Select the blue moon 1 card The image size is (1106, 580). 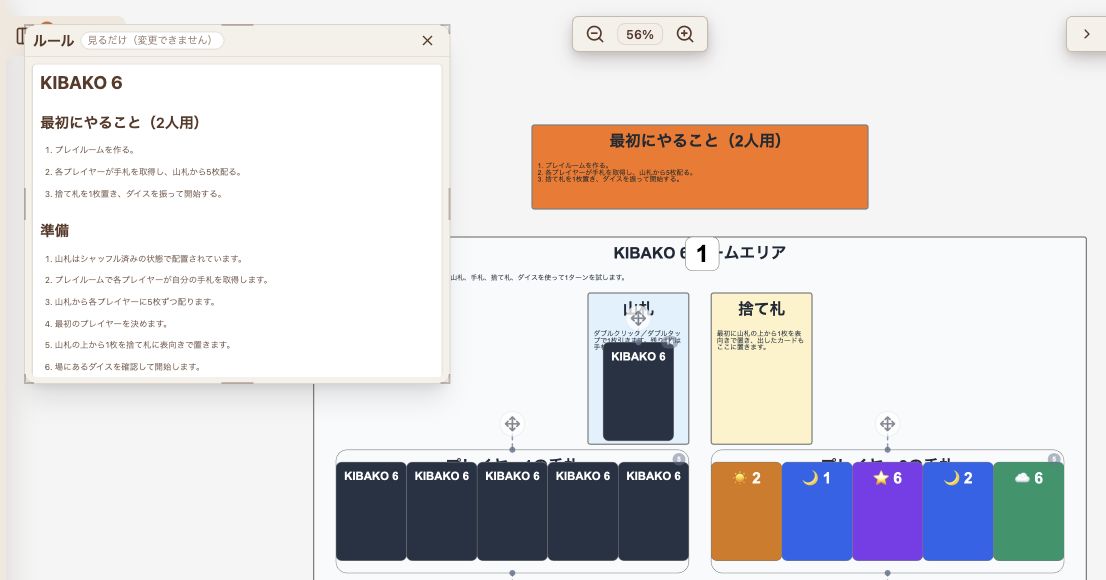pyautogui.click(x=817, y=512)
